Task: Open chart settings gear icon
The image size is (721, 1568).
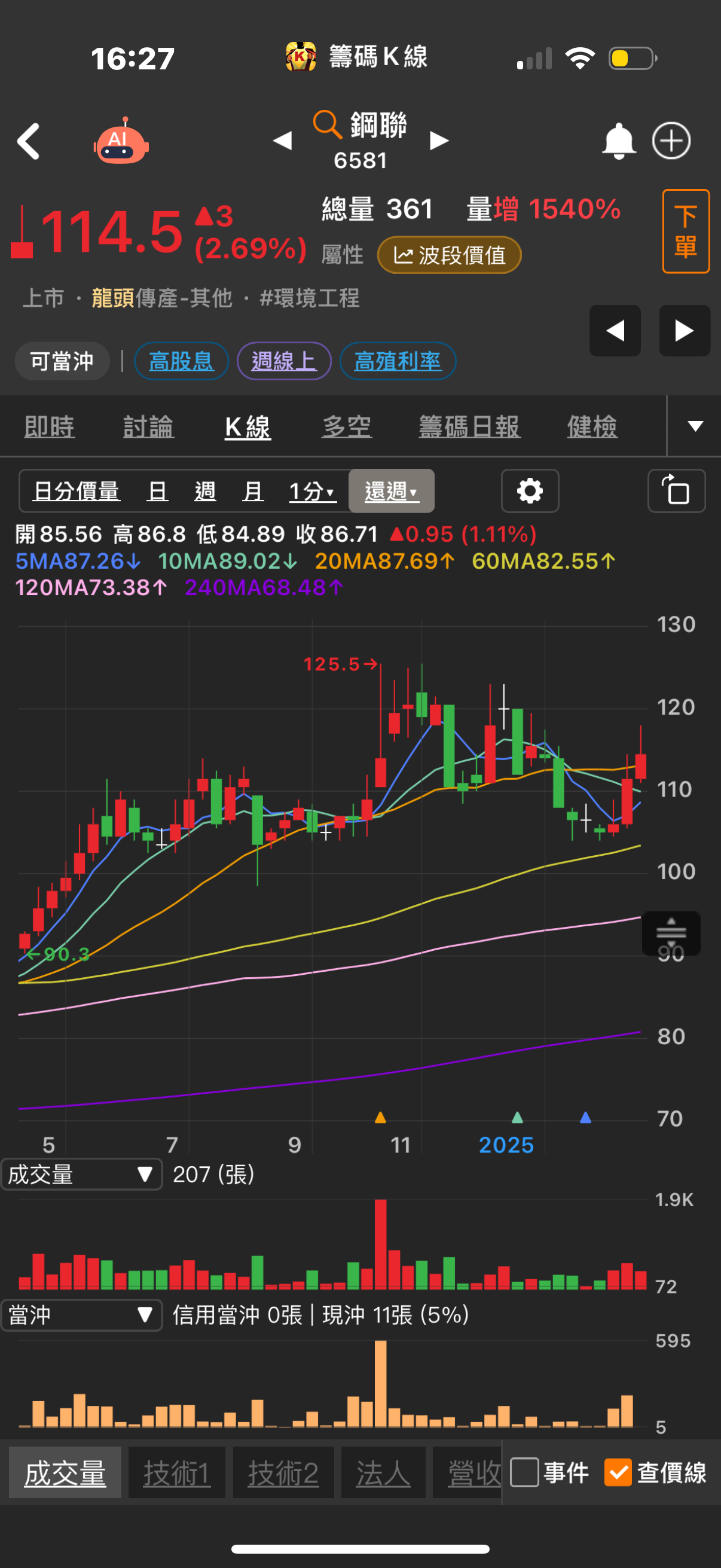Action: pyautogui.click(x=529, y=490)
